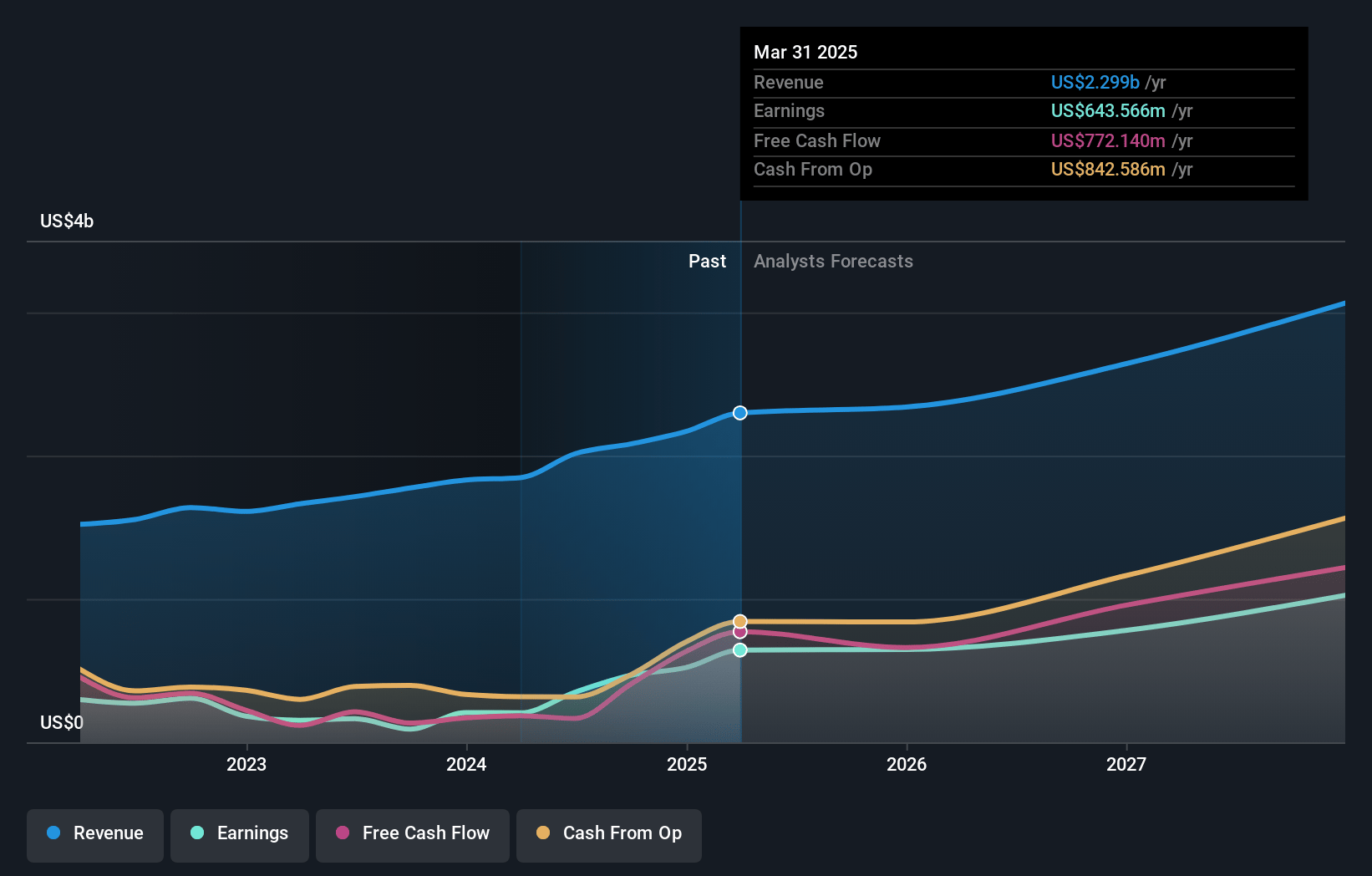Screen dimensions: 1372x876
Task: Select the pink Free Cash Flow data point
Action: pyautogui.click(x=740, y=632)
